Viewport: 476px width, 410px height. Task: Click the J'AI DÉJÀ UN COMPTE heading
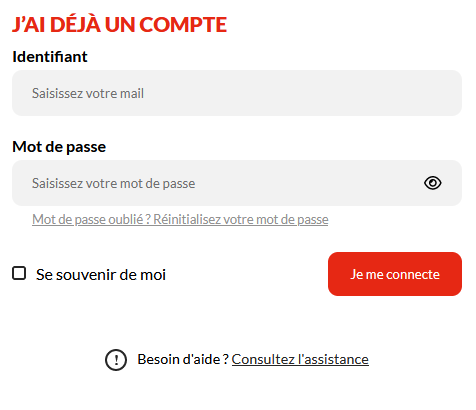119,24
